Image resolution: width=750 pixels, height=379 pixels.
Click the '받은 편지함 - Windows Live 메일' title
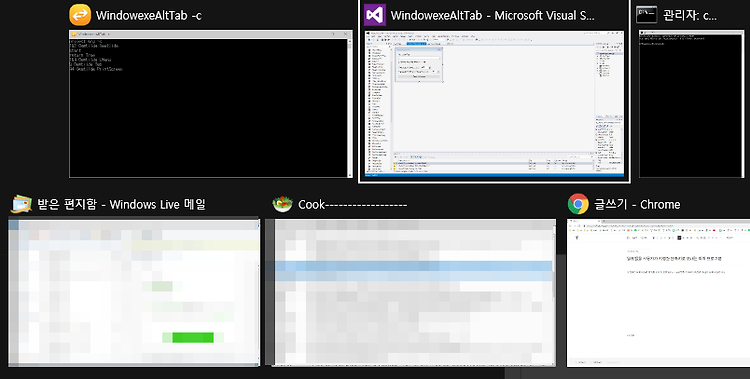click(121, 204)
